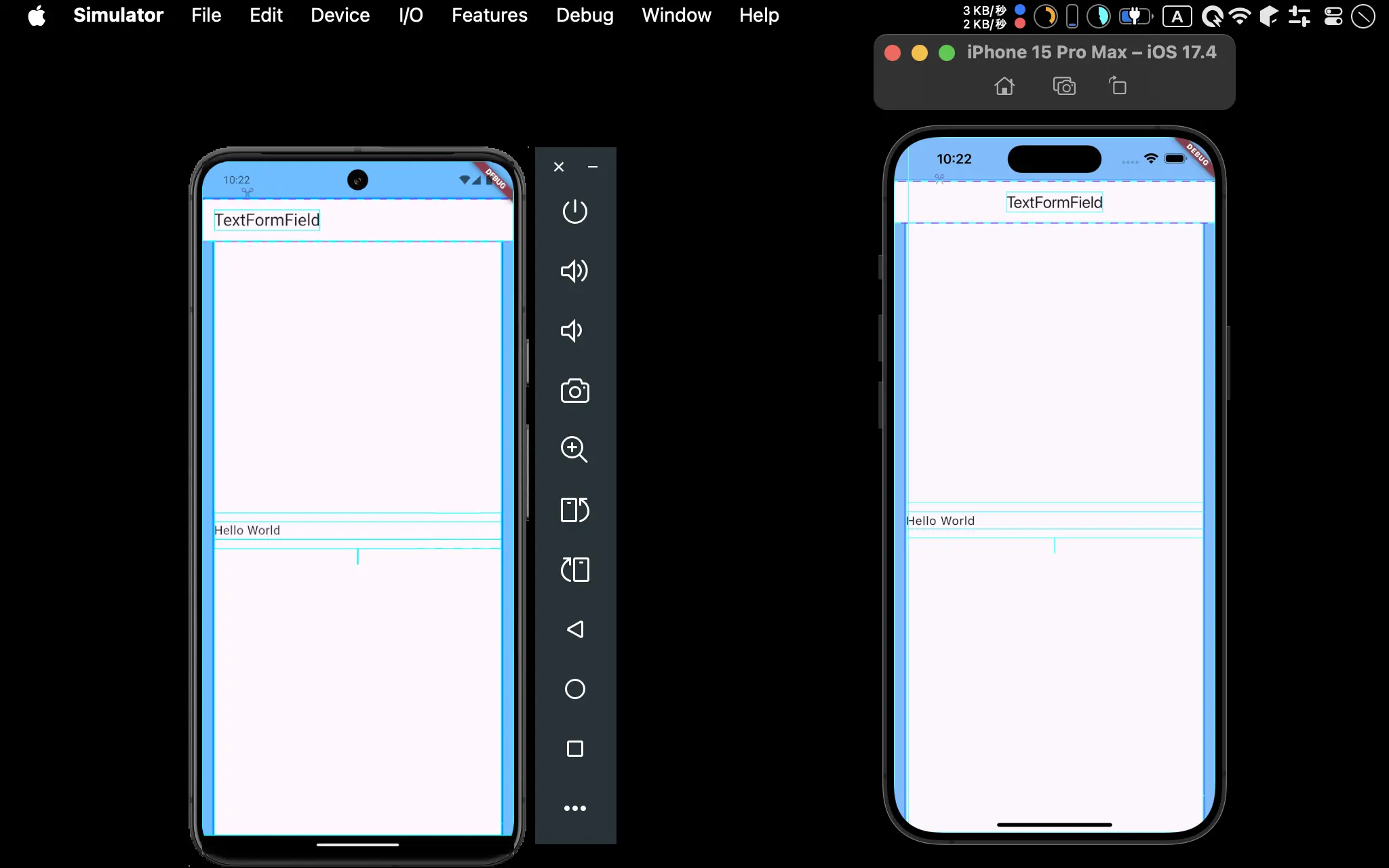The image size is (1389, 868).
Task: Open the Help menu
Action: [759, 15]
